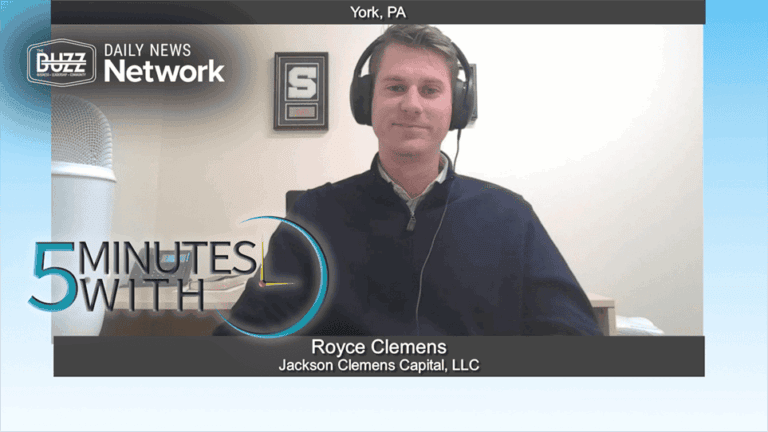Click the 'York, PA' location banner text

[378, 12]
